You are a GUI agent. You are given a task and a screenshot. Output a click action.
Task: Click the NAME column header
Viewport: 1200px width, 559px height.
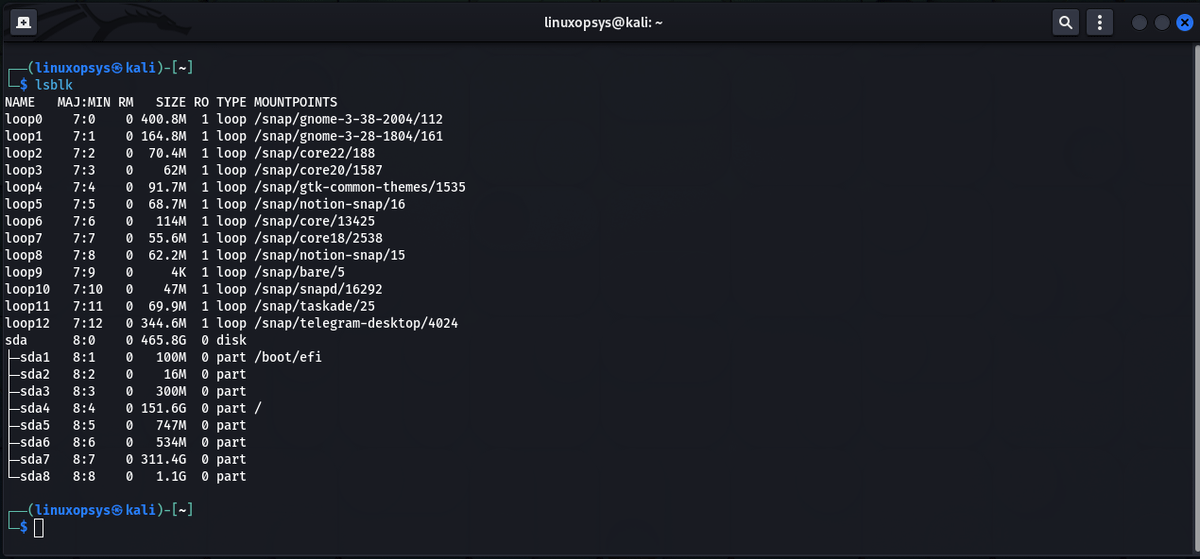coord(20,102)
